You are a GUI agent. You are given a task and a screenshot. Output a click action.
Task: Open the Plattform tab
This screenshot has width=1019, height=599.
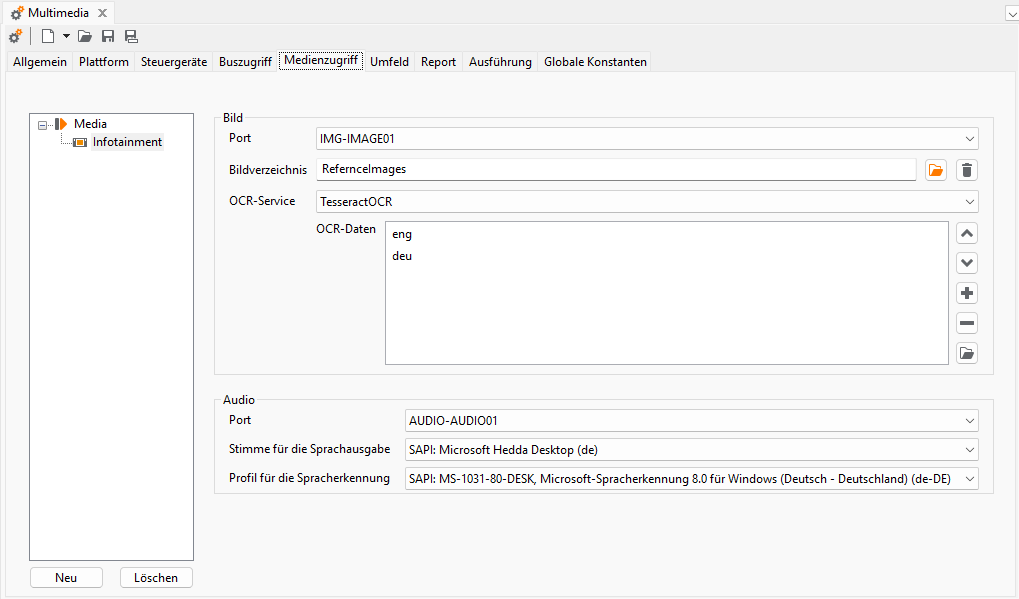104,62
